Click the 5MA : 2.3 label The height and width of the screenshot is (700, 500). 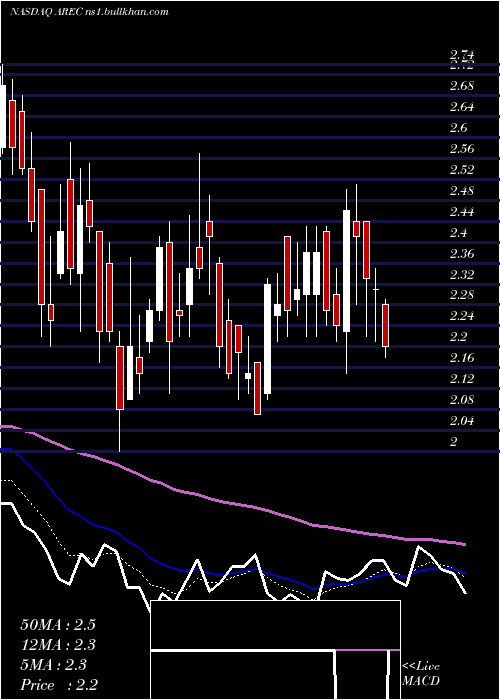[x=54, y=665]
